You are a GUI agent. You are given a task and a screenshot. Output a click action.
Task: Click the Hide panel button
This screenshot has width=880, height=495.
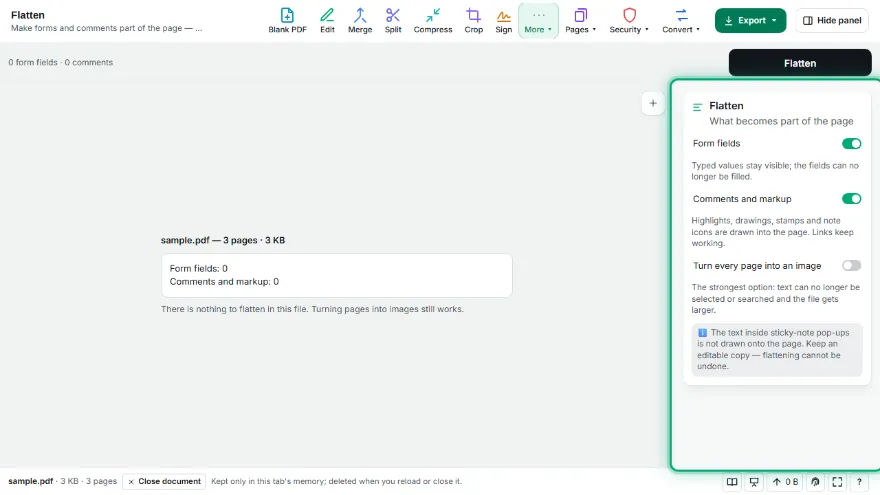832,21
